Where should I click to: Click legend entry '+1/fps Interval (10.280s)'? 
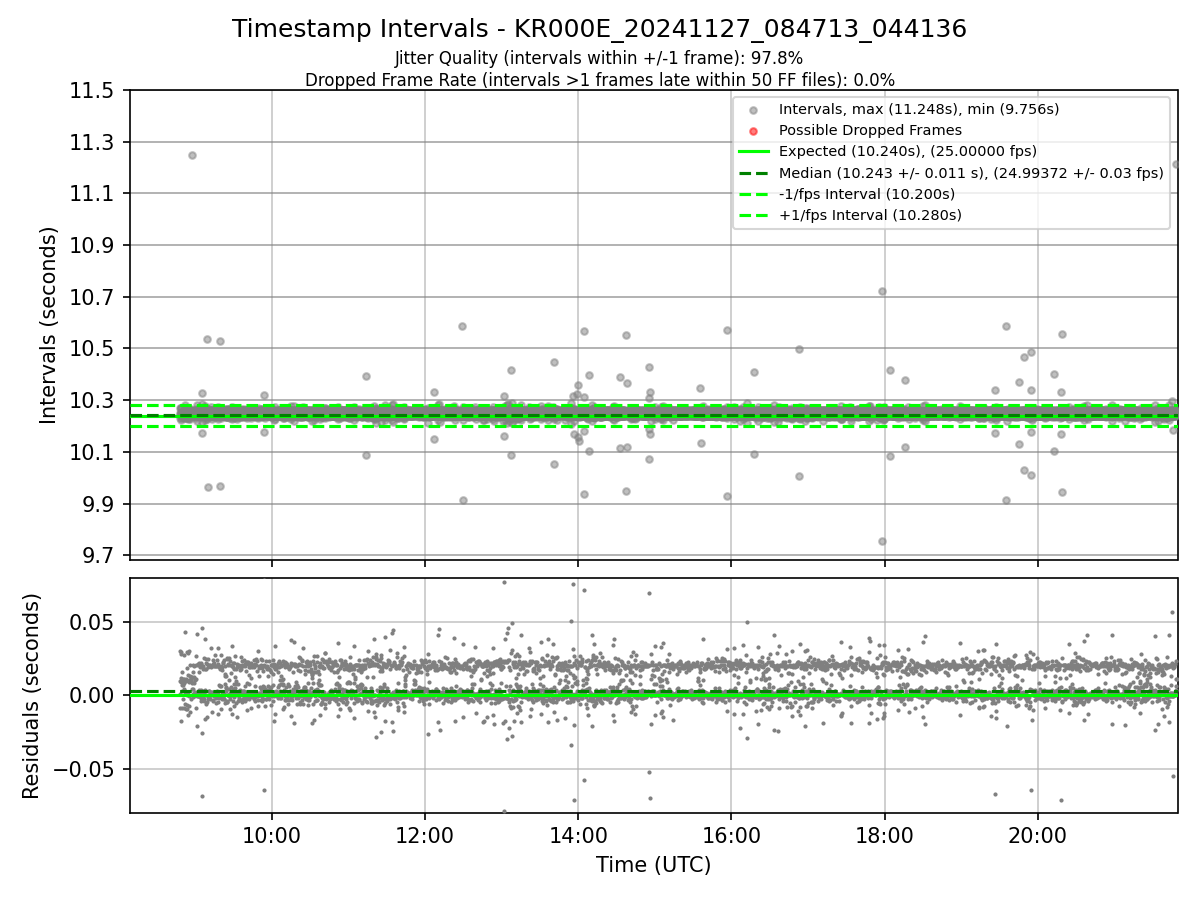point(870,215)
